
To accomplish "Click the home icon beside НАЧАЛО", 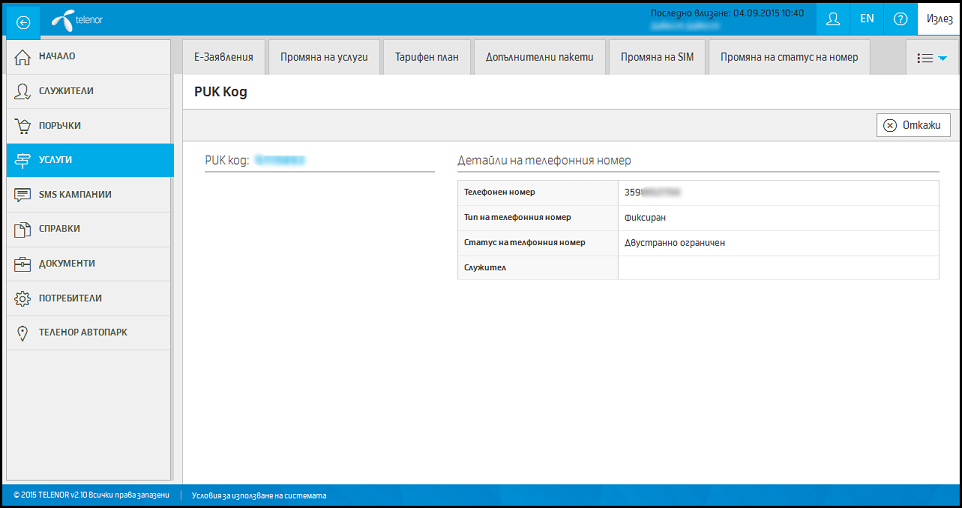I will [x=22, y=56].
